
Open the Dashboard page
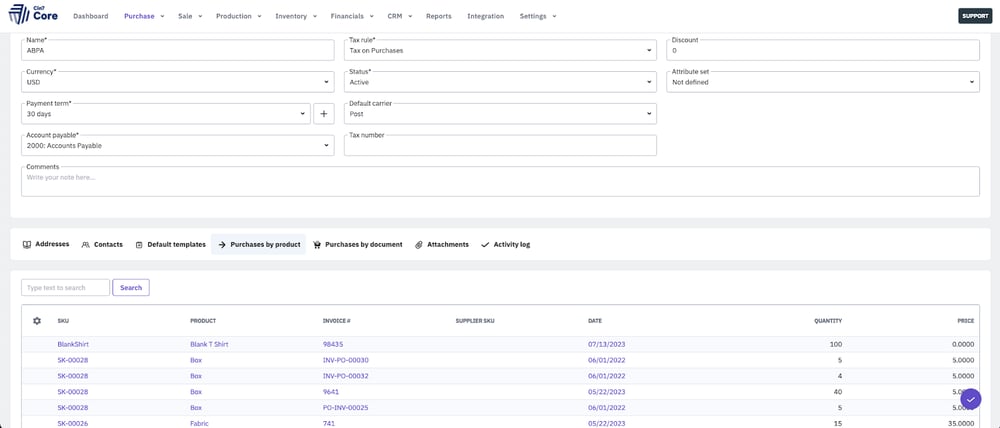[x=91, y=16]
